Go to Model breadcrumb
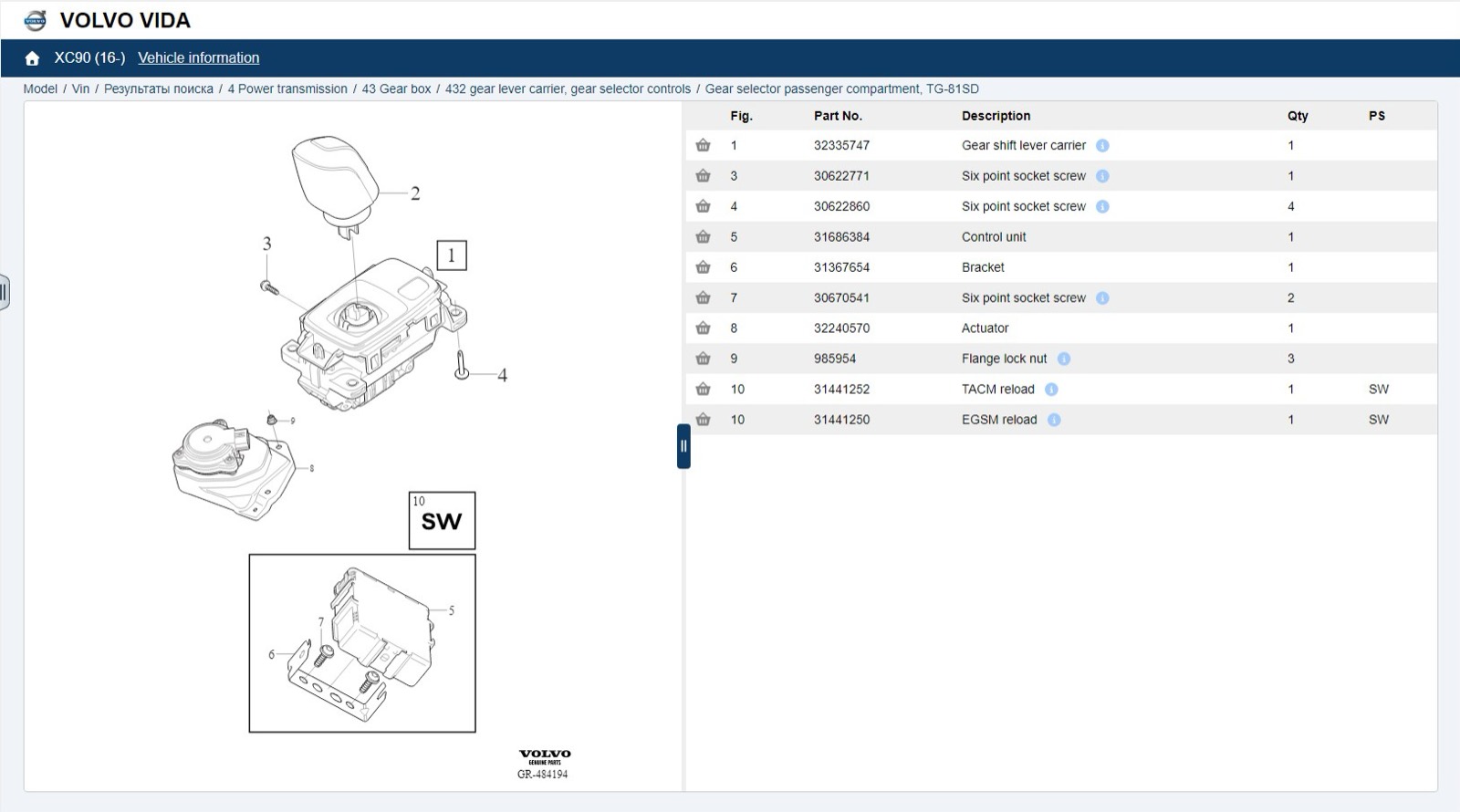 point(40,88)
